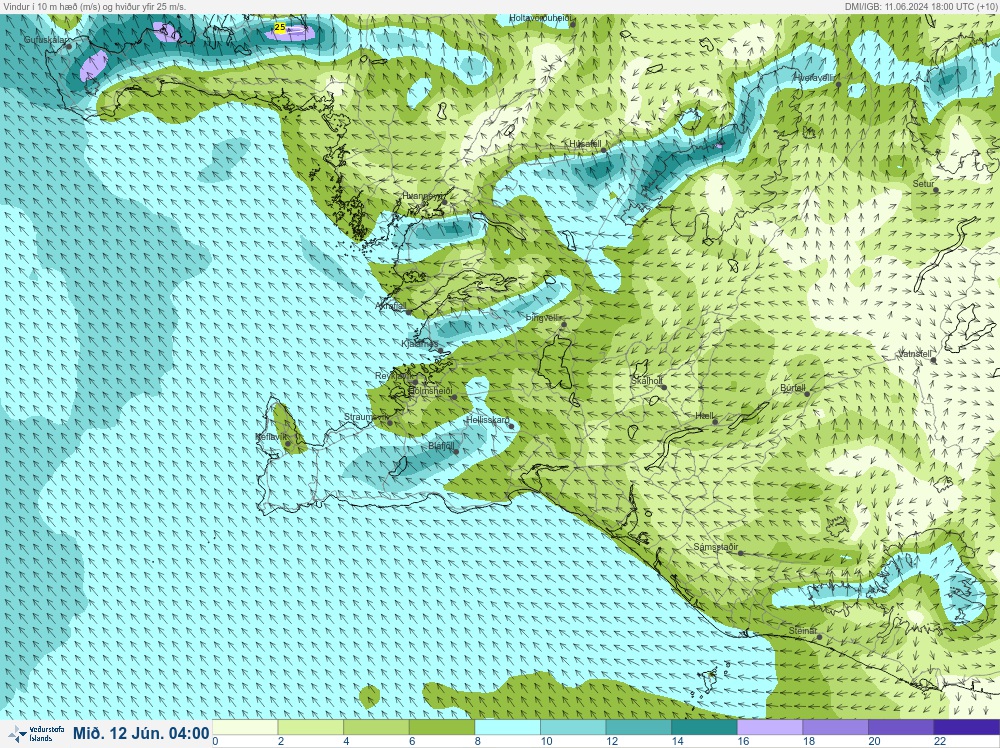The width and height of the screenshot is (1000, 748).
Task: Click the Gufuskálar station label
Action: (45, 40)
